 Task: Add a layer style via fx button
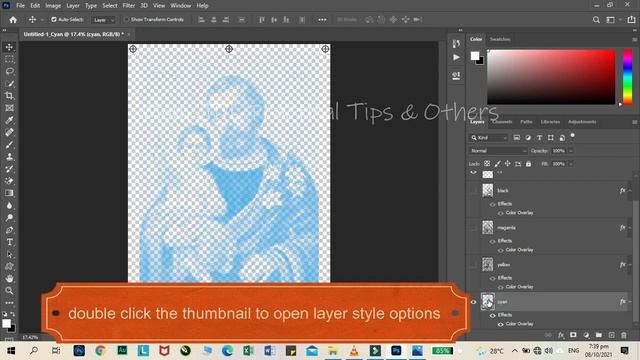click(561, 335)
